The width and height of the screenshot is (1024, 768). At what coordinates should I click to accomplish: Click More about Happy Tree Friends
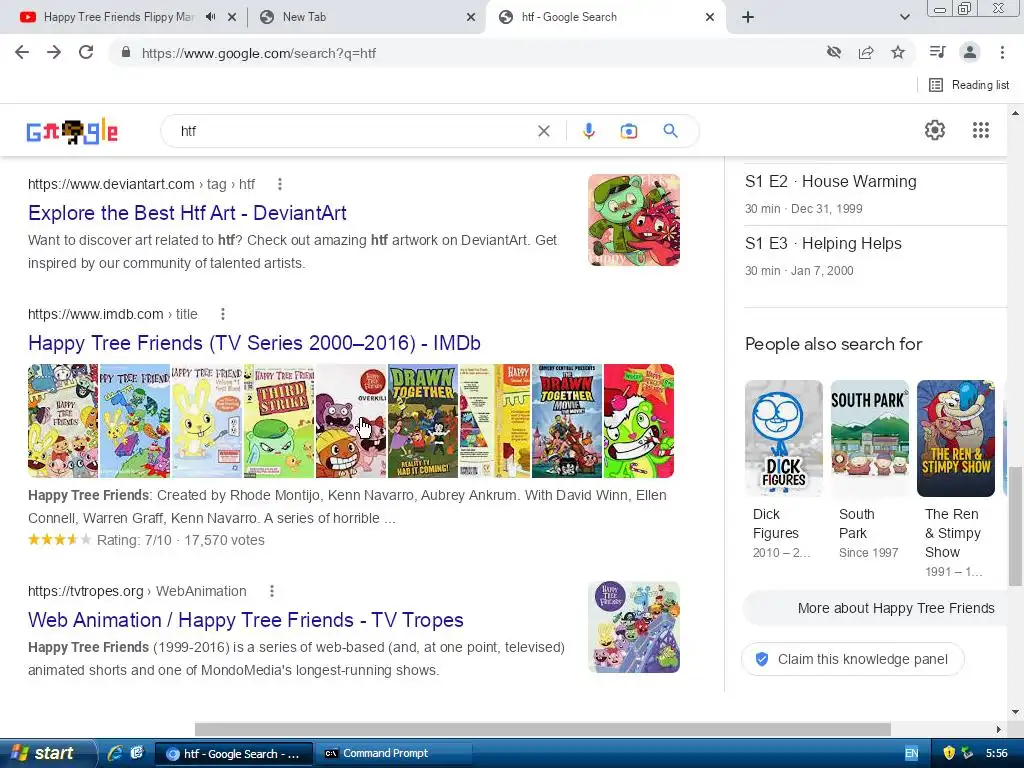[876, 608]
